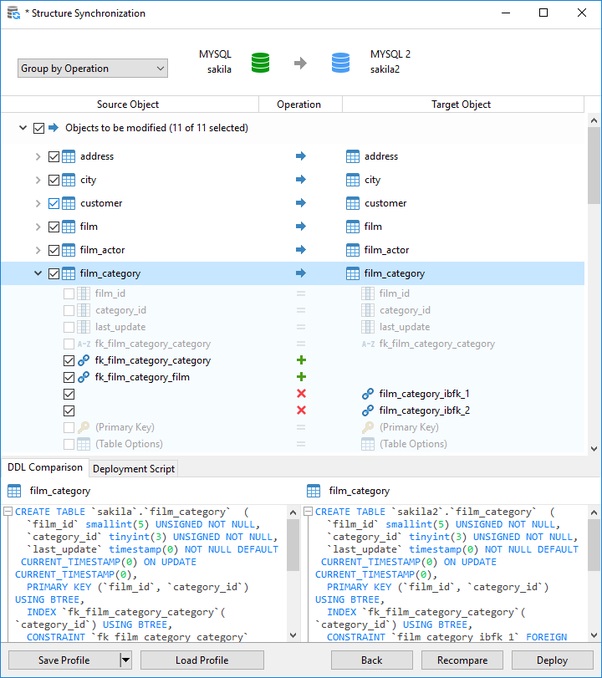Click the table icon next to source film
602x678 pixels.
[68, 226]
